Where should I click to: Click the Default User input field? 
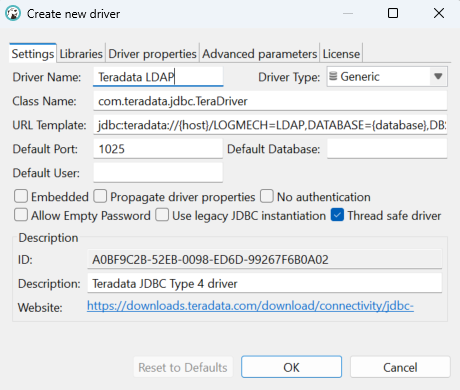(x=158, y=173)
